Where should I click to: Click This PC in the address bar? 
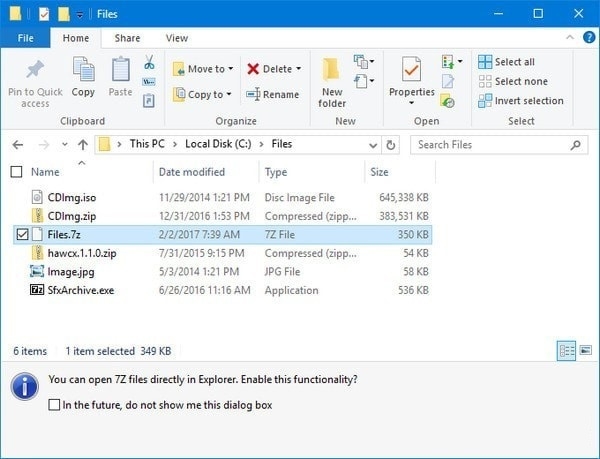click(x=147, y=144)
